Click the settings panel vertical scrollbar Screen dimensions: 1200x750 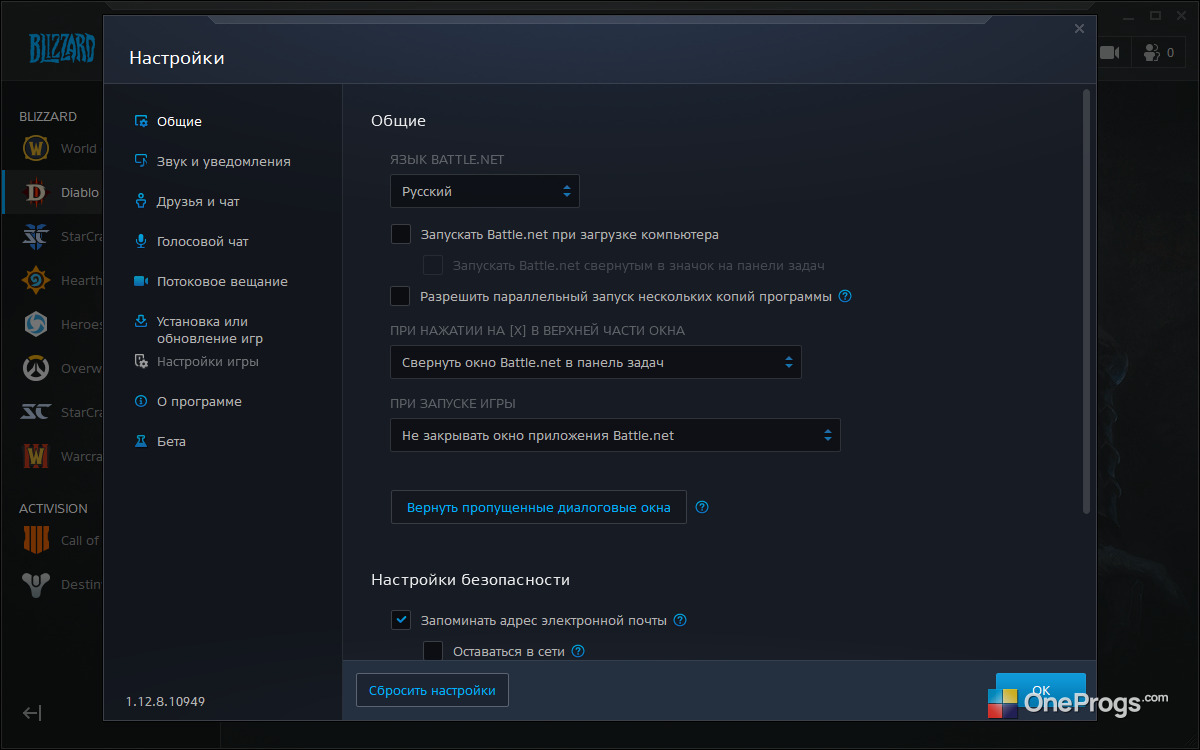pos(1086,302)
